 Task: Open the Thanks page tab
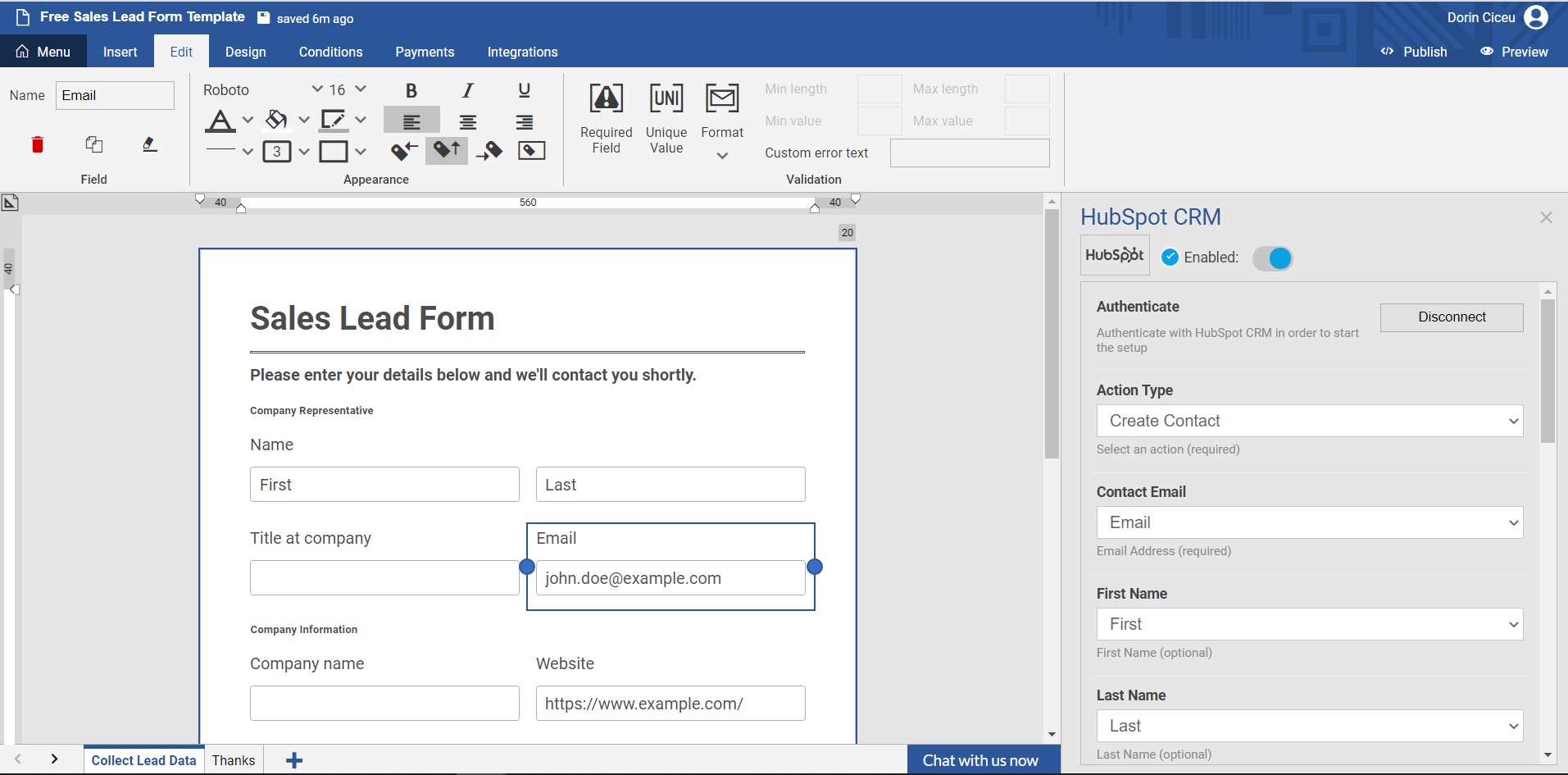234,760
